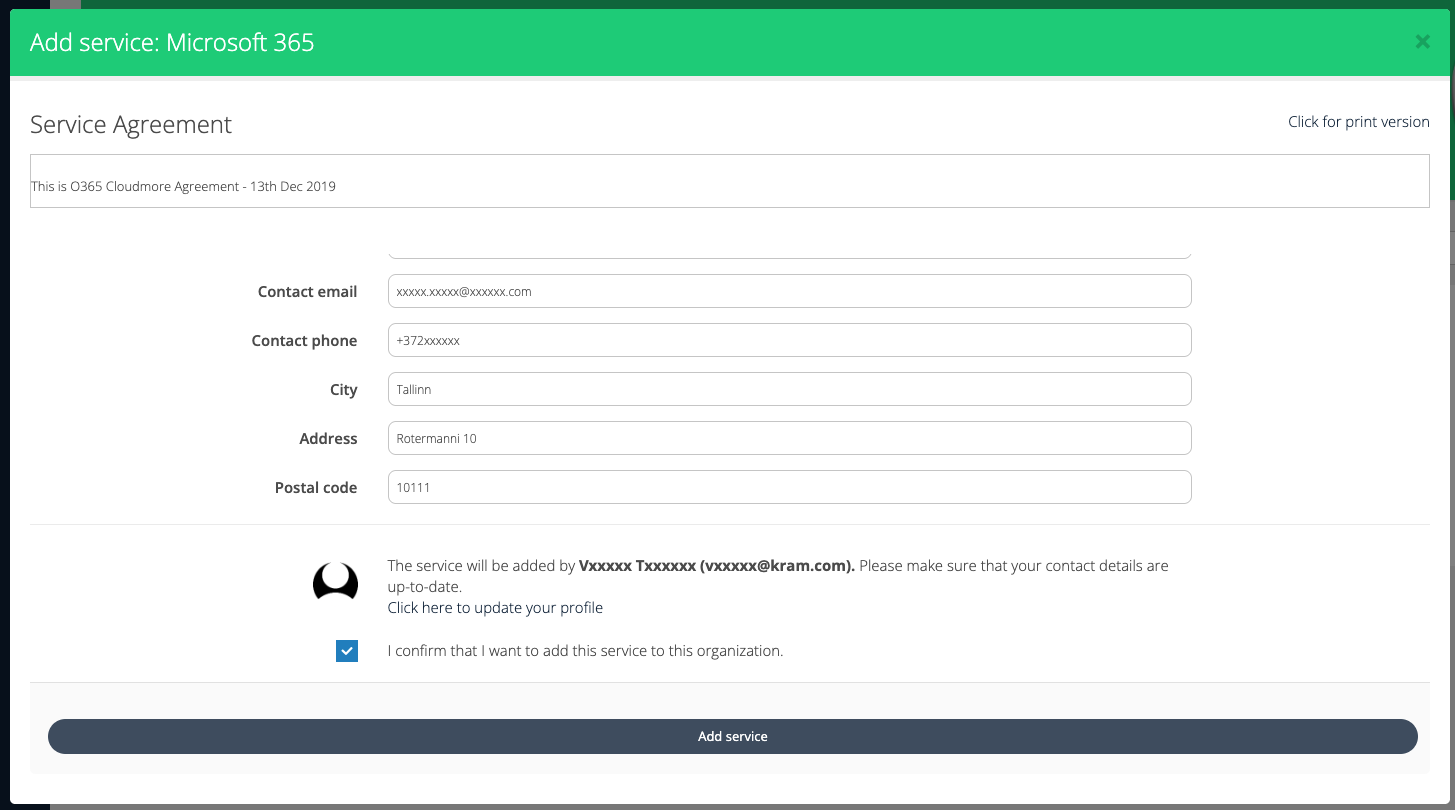Click the Service Agreement heading
The width and height of the screenshot is (1455, 810).
pyautogui.click(x=130, y=124)
